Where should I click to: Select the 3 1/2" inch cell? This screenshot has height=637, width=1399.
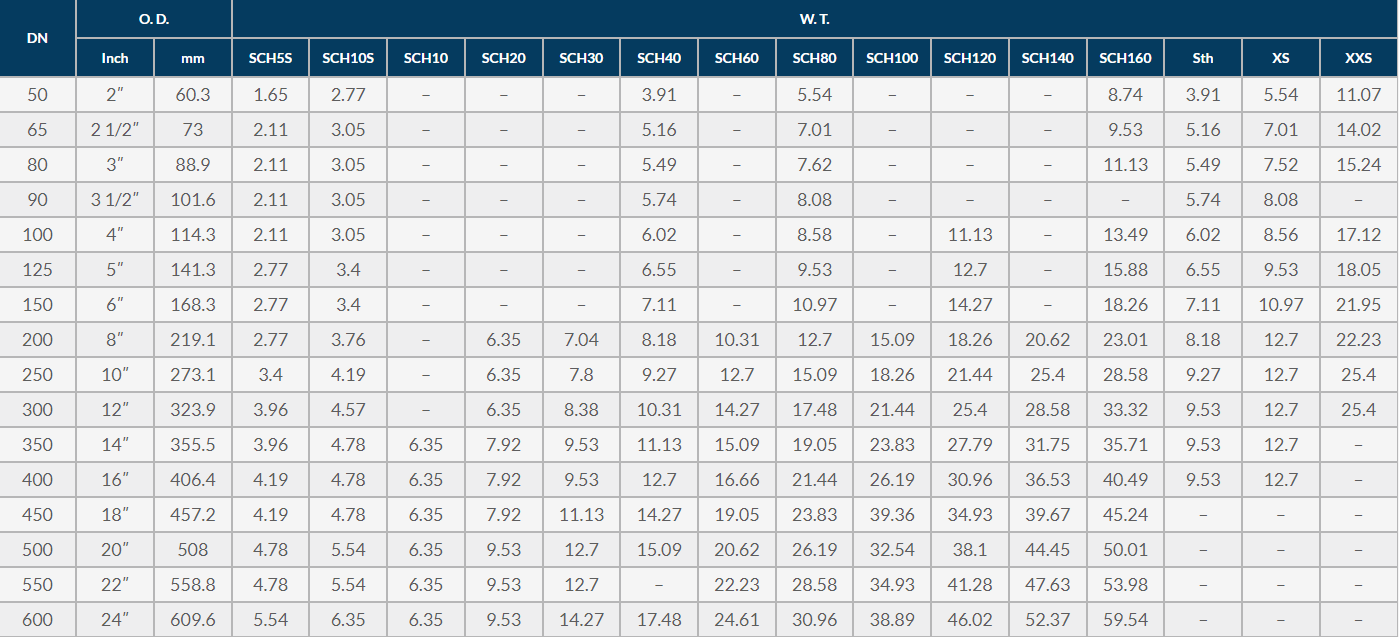(115, 200)
